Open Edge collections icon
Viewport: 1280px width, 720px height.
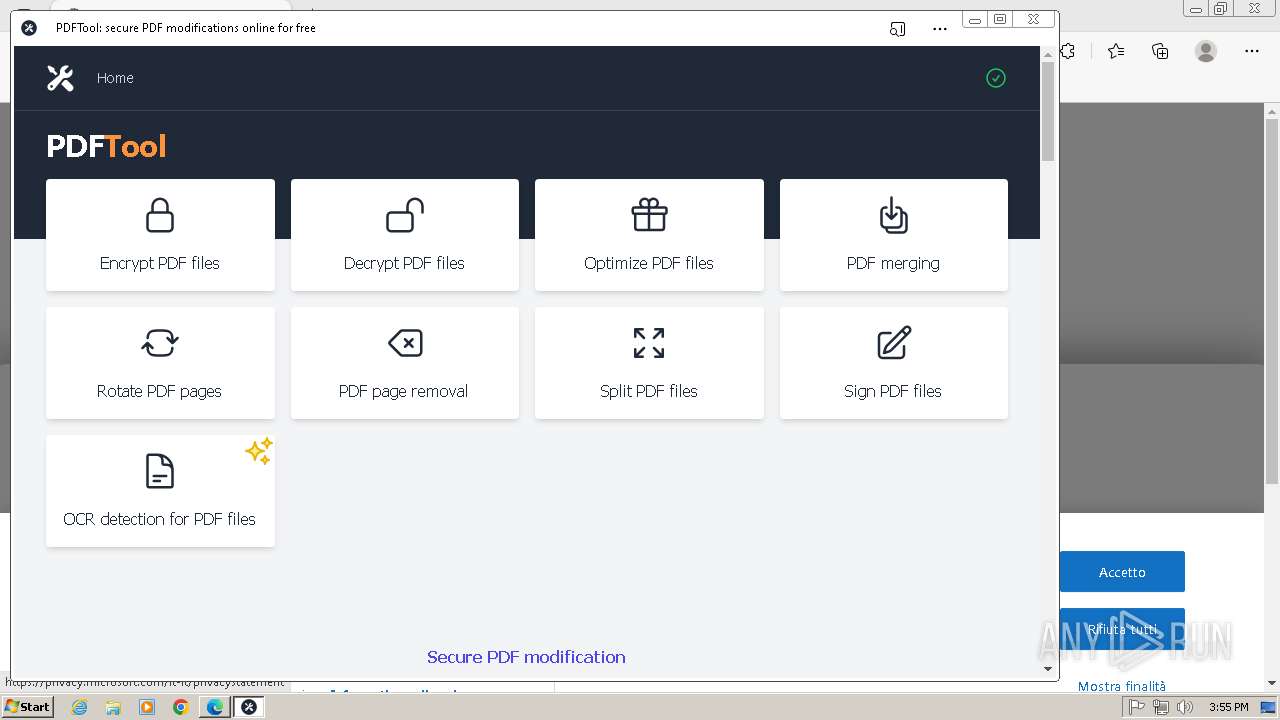(x=1160, y=51)
